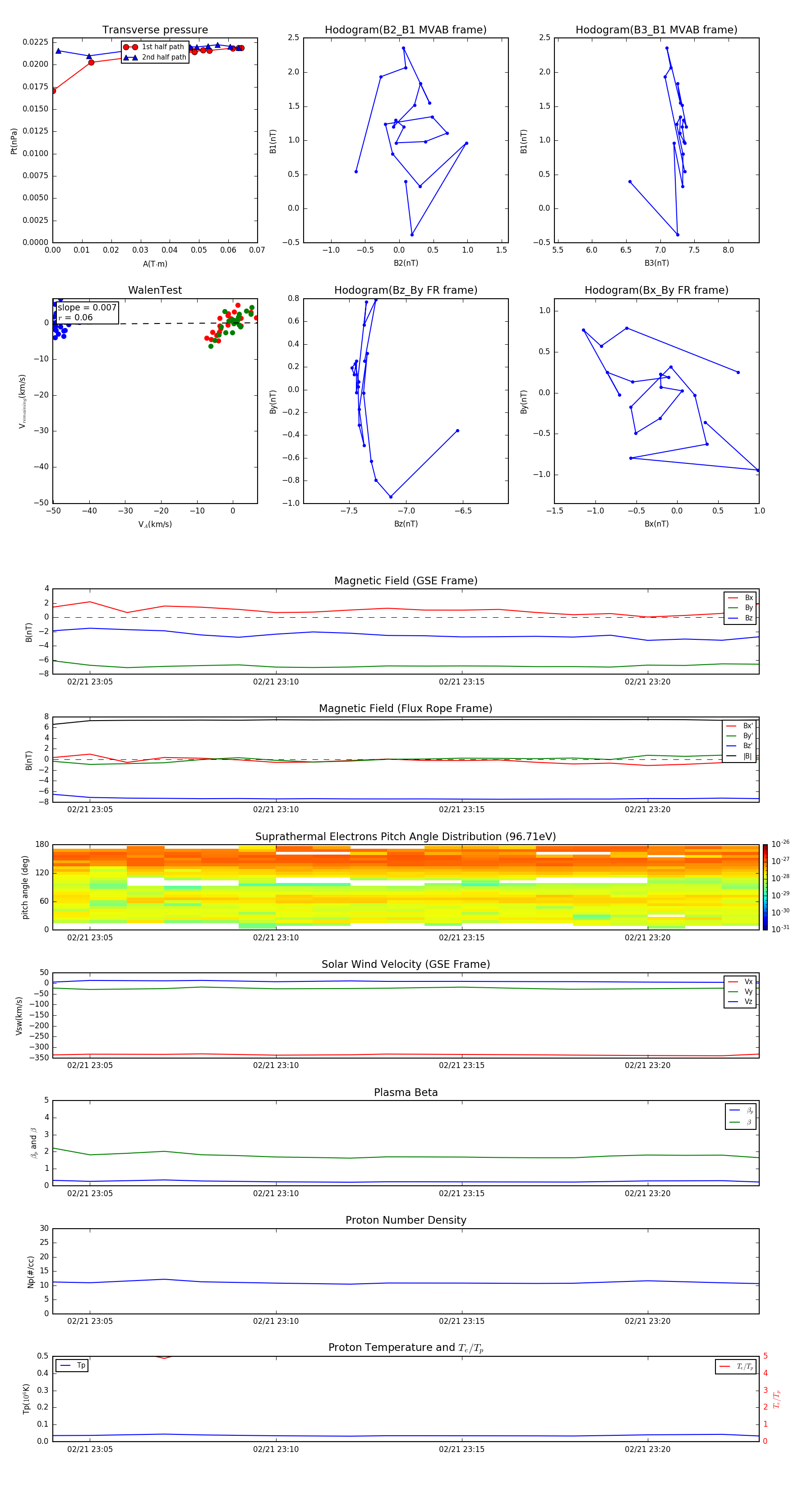Click the Vx legend entry in velocity plot

[740, 981]
